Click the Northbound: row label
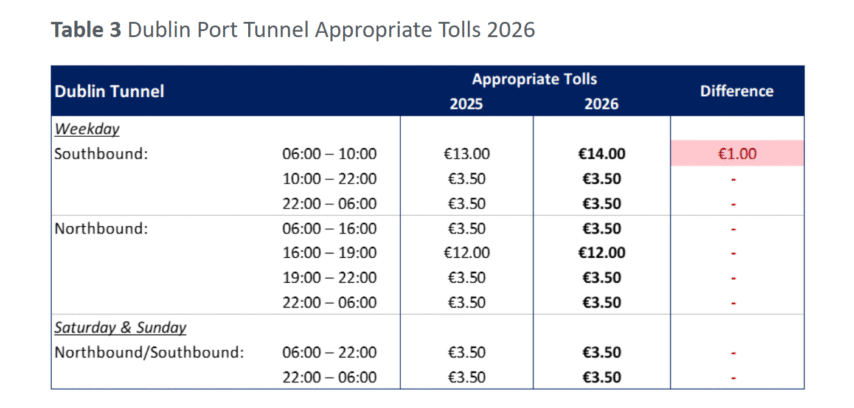 pyautogui.click(x=101, y=228)
